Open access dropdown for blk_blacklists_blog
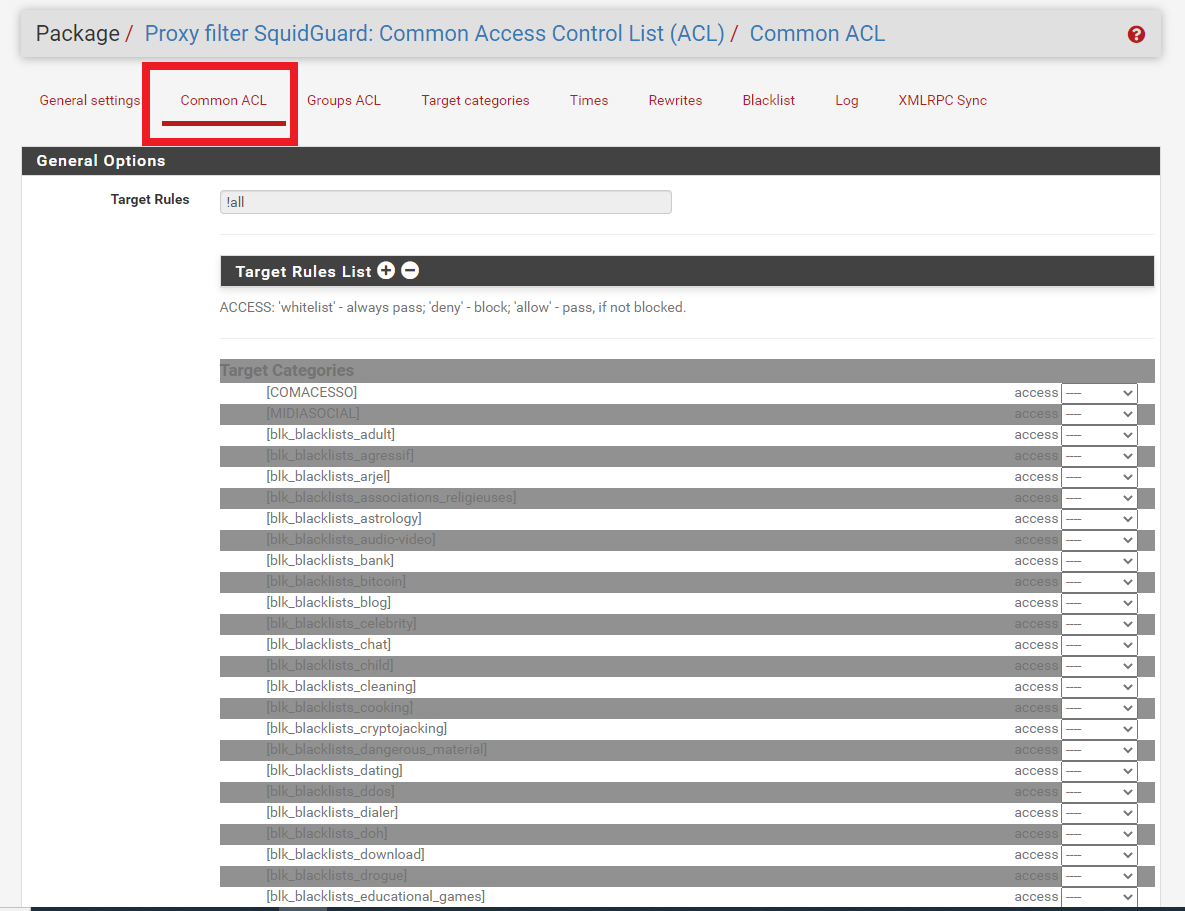This screenshot has height=911, width=1185. click(x=1099, y=603)
